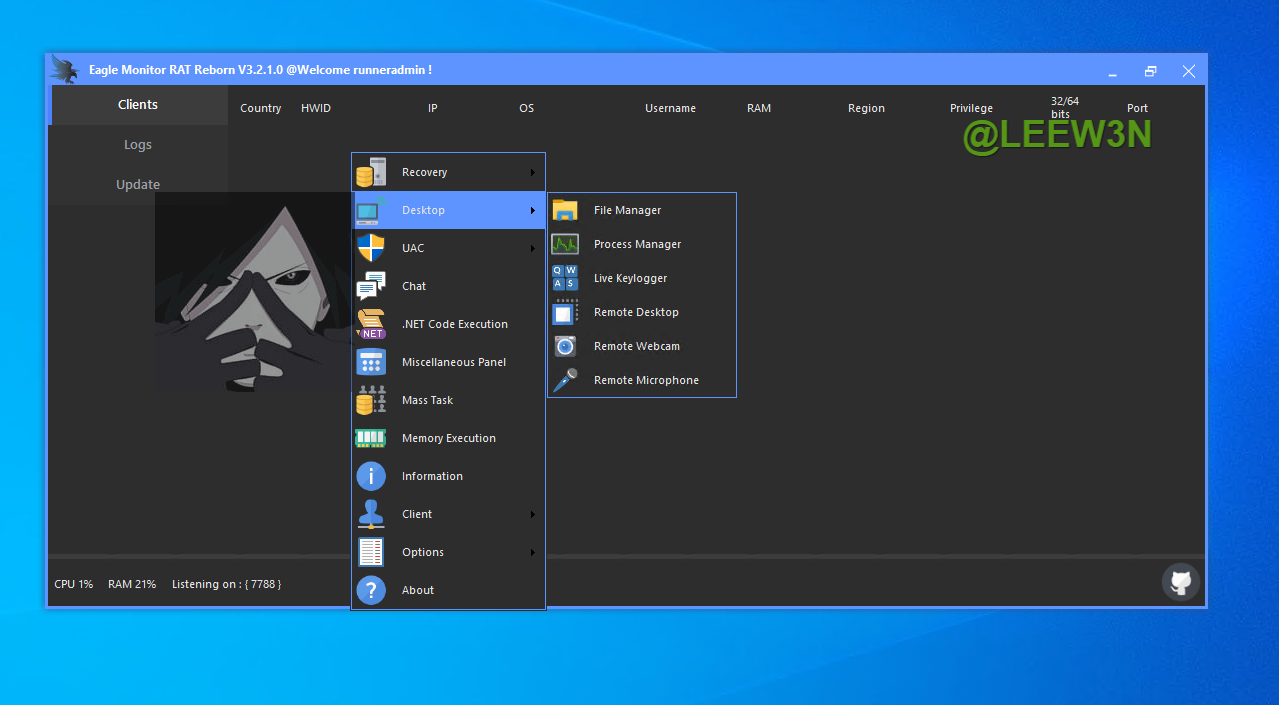Click the Process Manager graph icon
1279x705 pixels.
tap(565, 244)
